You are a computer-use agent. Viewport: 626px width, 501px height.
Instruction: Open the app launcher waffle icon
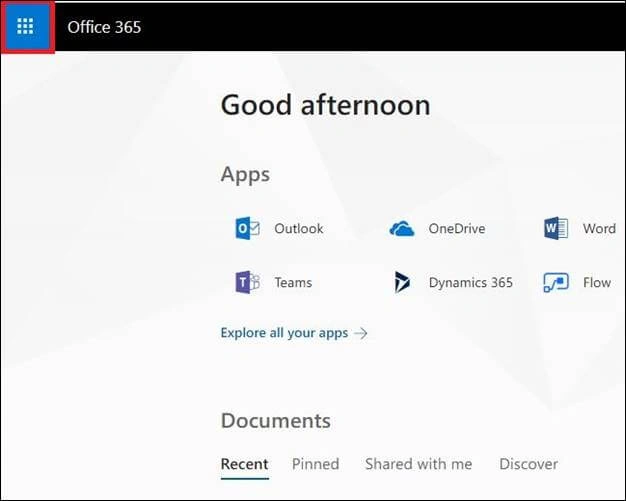(25, 26)
